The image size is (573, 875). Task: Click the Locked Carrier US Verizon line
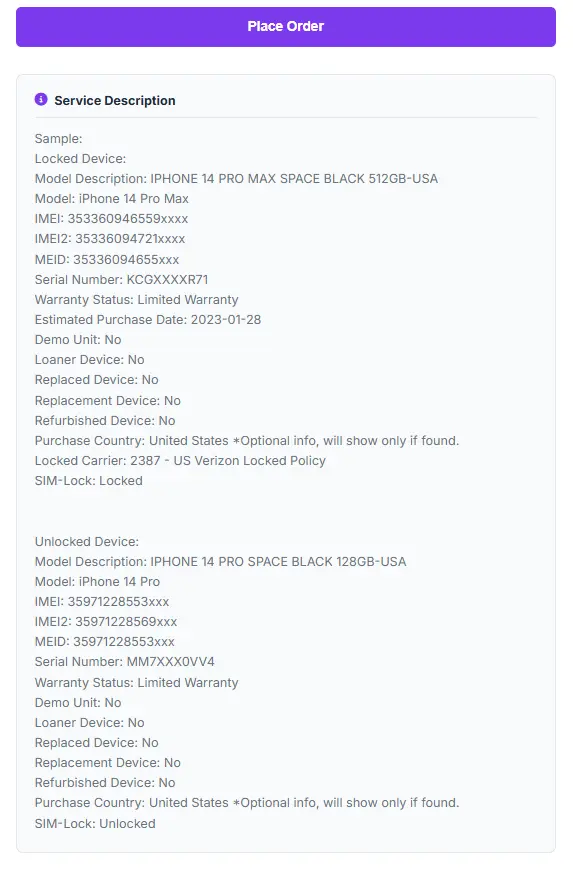(x=180, y=460)
